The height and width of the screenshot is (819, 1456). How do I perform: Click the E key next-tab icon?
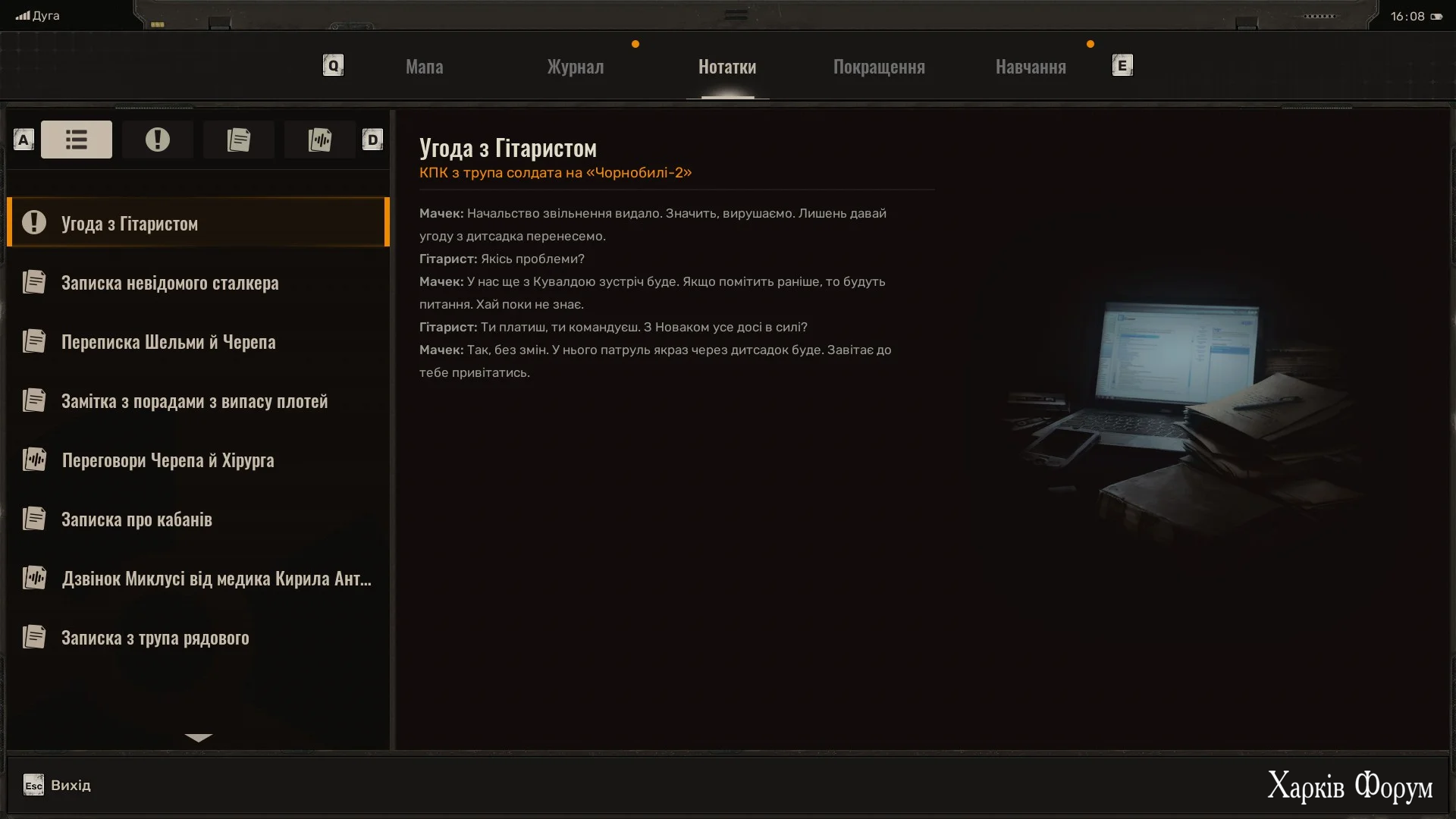coord(1122,65)
